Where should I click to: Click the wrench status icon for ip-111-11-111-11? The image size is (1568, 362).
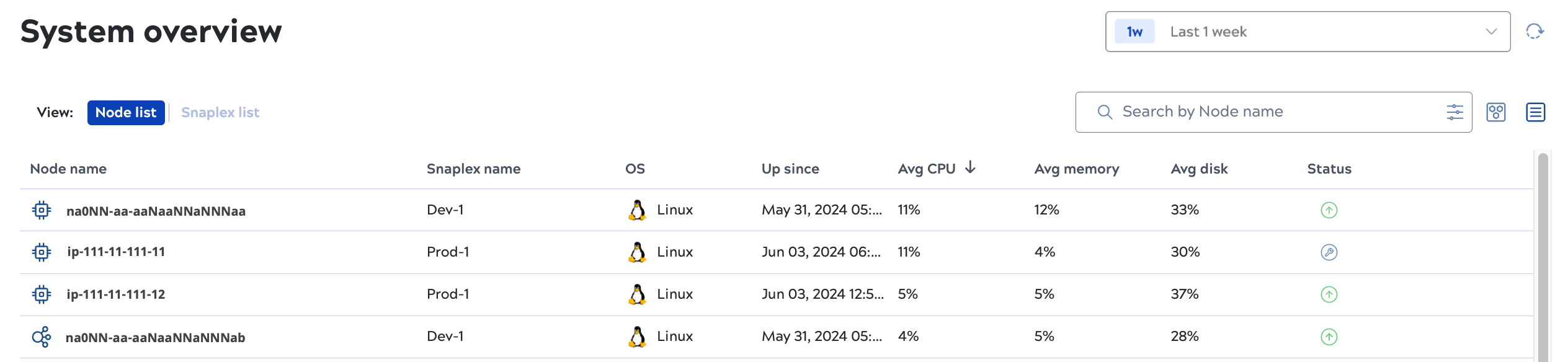point(1330,252)
